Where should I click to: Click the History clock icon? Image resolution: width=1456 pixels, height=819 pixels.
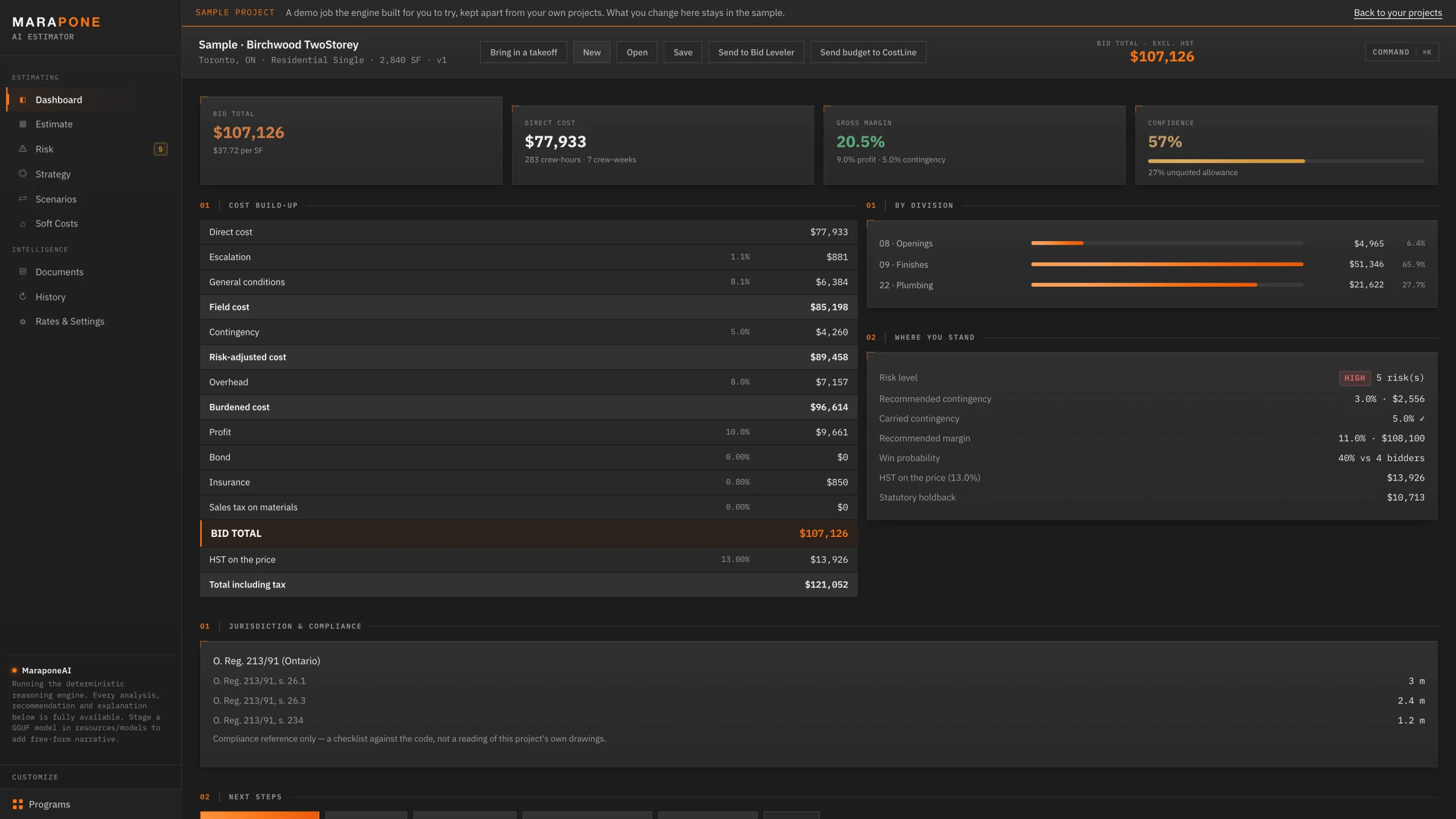coord(23,296)
